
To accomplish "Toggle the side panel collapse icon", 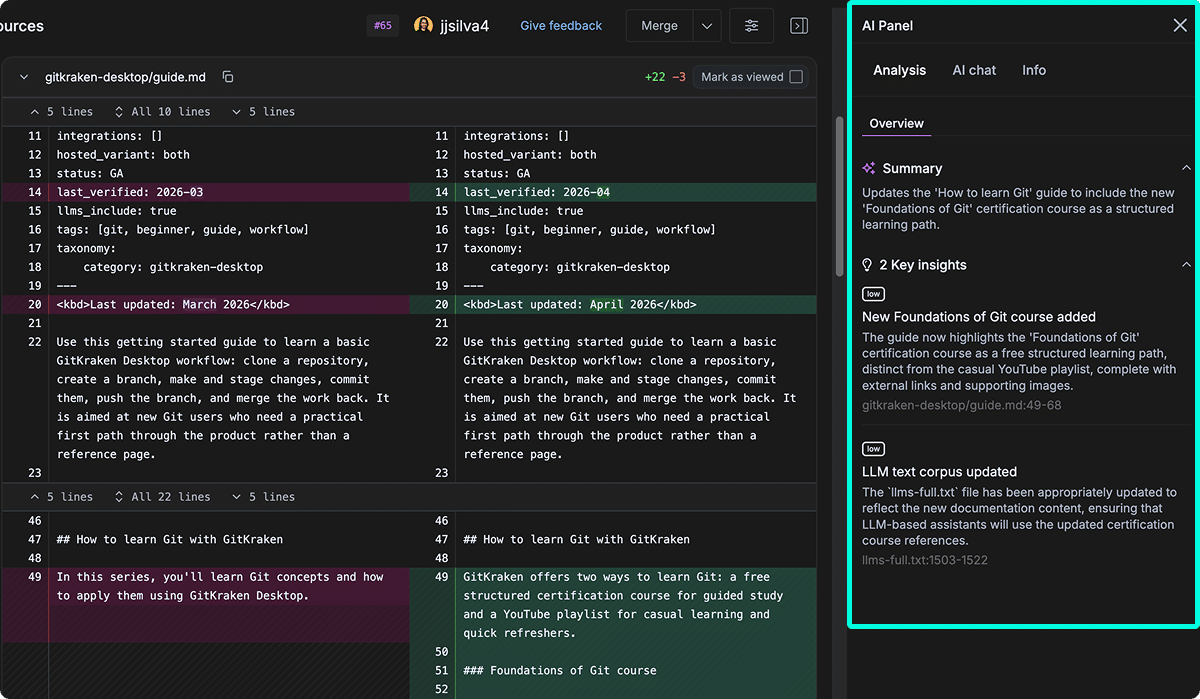I will click(799, 26).
